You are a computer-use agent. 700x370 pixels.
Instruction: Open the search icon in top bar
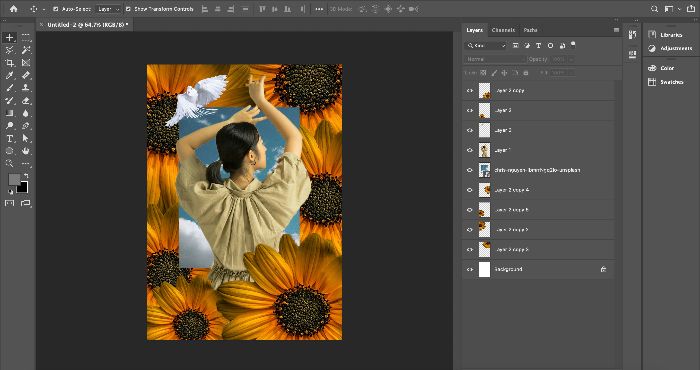tap(654, 8)
